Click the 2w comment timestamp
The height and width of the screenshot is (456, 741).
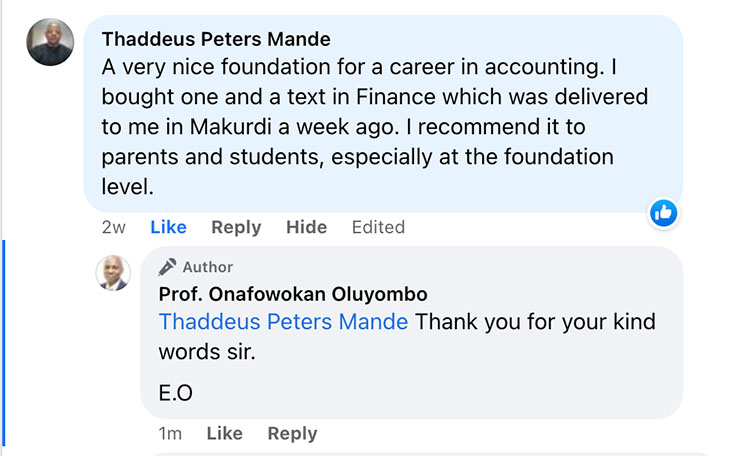click(114, 227)
